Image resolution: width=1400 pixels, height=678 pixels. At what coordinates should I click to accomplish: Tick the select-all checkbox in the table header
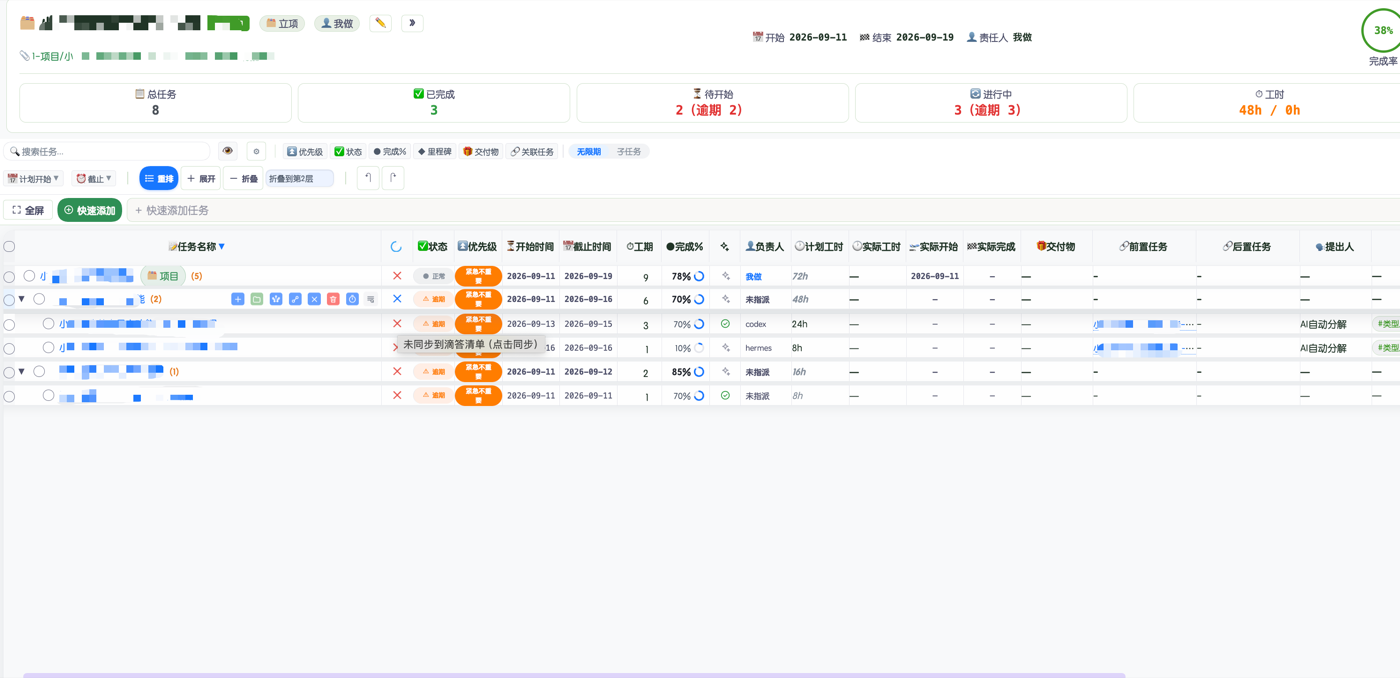pyautogui.click(x=9, y=247)
